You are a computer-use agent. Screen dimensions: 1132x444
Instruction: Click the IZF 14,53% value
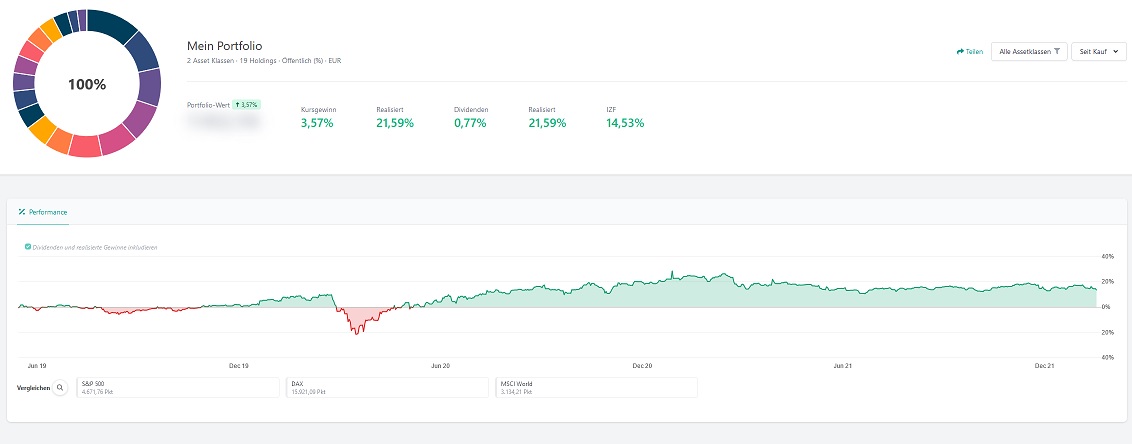[625, 123]
